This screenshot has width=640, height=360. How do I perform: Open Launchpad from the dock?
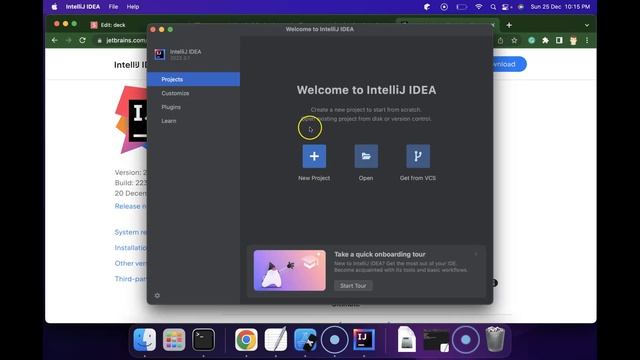(174, 340)
